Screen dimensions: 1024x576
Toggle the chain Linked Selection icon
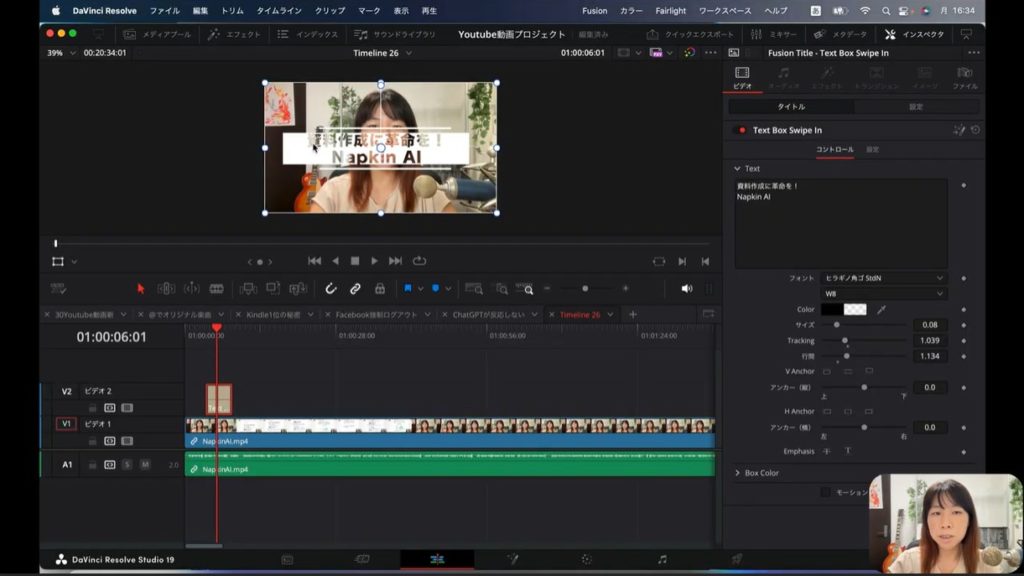(355, 289)
